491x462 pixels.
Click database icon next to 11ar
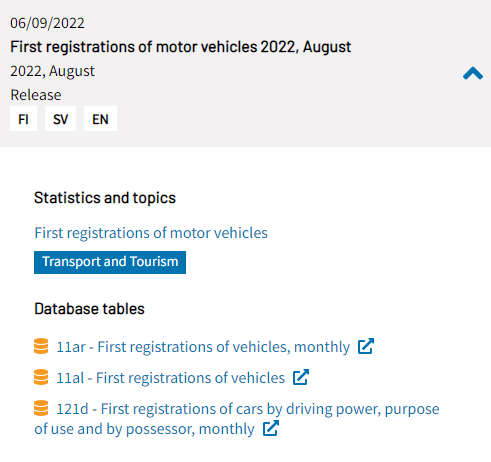click(41, 346)
